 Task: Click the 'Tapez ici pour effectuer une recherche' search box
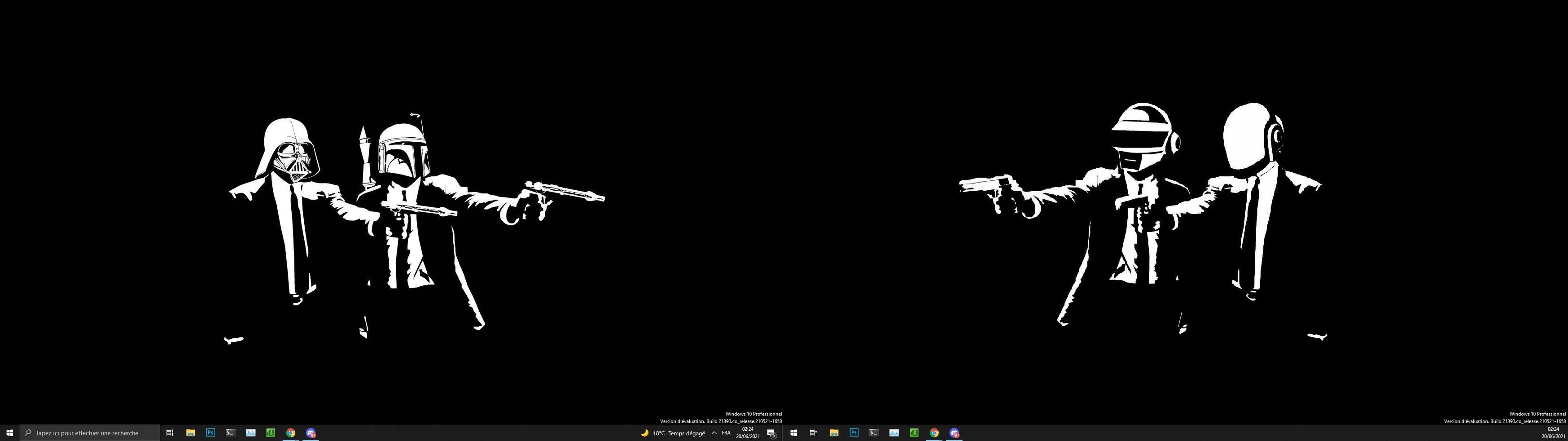click(90, 433)
